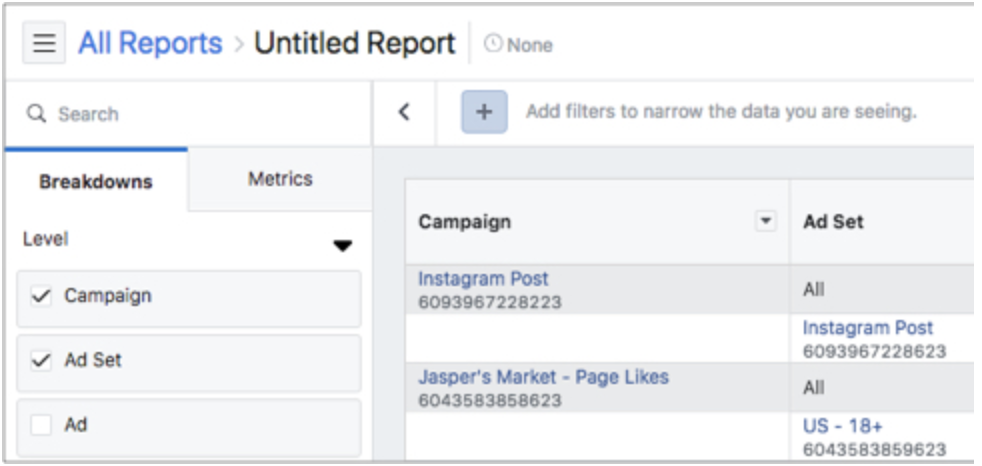The image size is (982, 466).
Task: Open the US - 18+ ad set
Action: [842, 426]
